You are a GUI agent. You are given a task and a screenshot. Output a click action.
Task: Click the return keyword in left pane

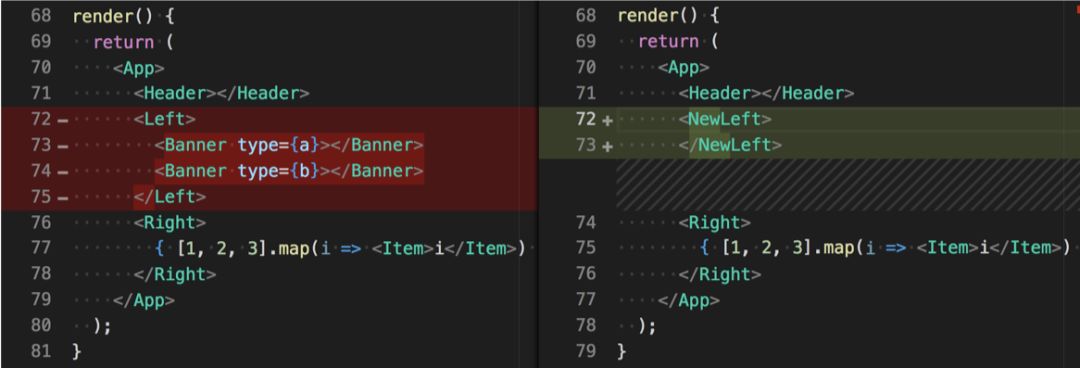click(123, 42)
